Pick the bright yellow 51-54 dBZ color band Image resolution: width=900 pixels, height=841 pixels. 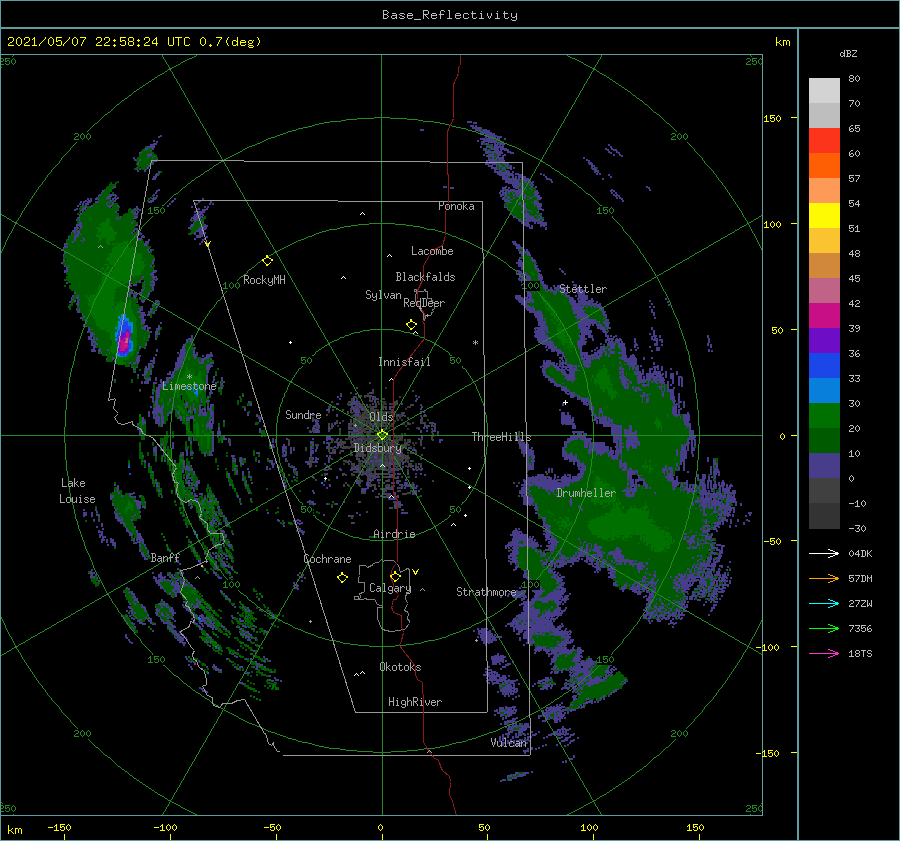(824, 216)
